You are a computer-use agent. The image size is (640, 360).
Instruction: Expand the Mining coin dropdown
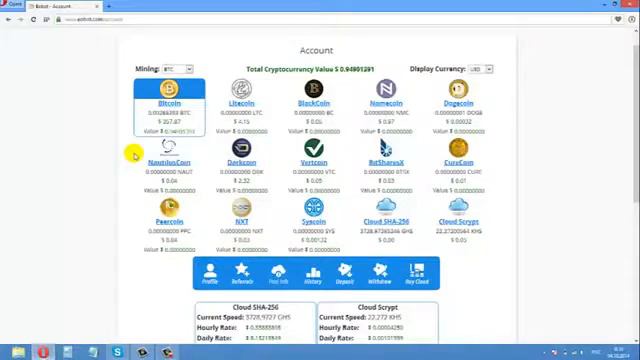point(178,69)
